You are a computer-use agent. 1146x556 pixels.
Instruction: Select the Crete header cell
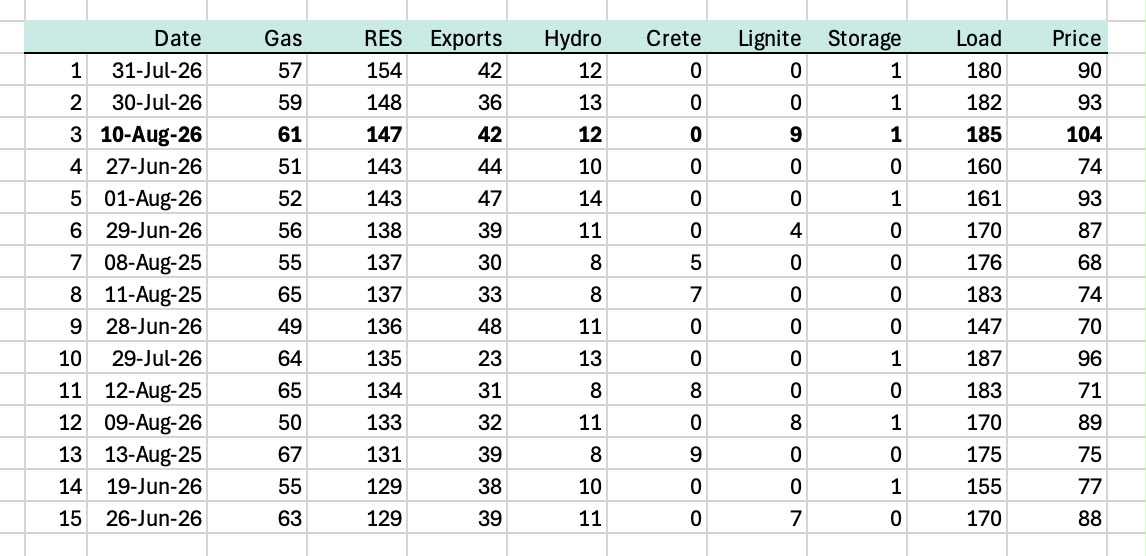coord(657,38)
